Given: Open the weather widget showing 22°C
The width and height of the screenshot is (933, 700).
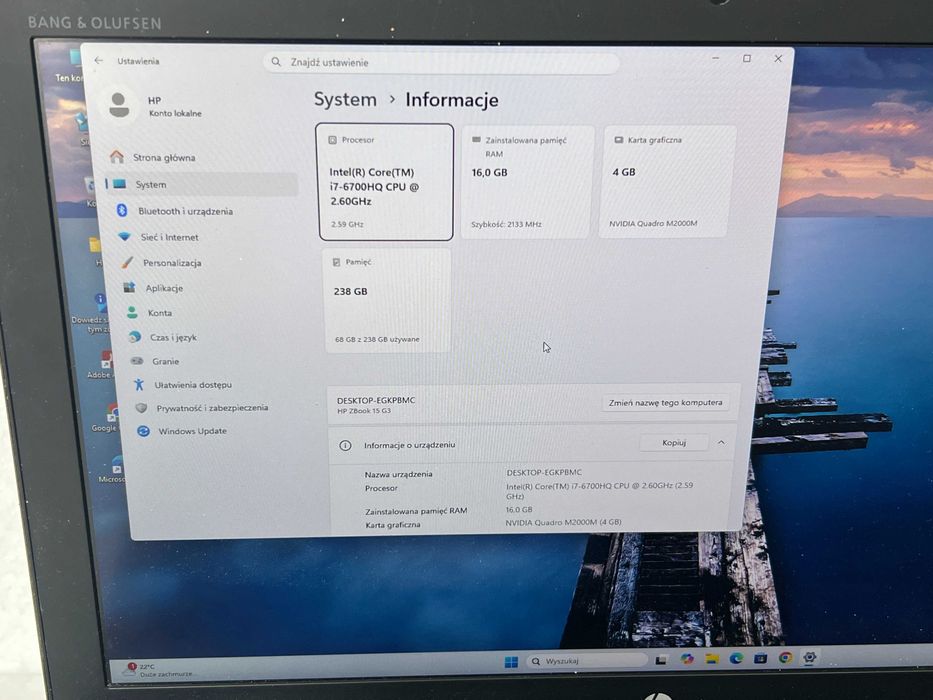Looking at the screenshot, I should (x=158, y=670).
